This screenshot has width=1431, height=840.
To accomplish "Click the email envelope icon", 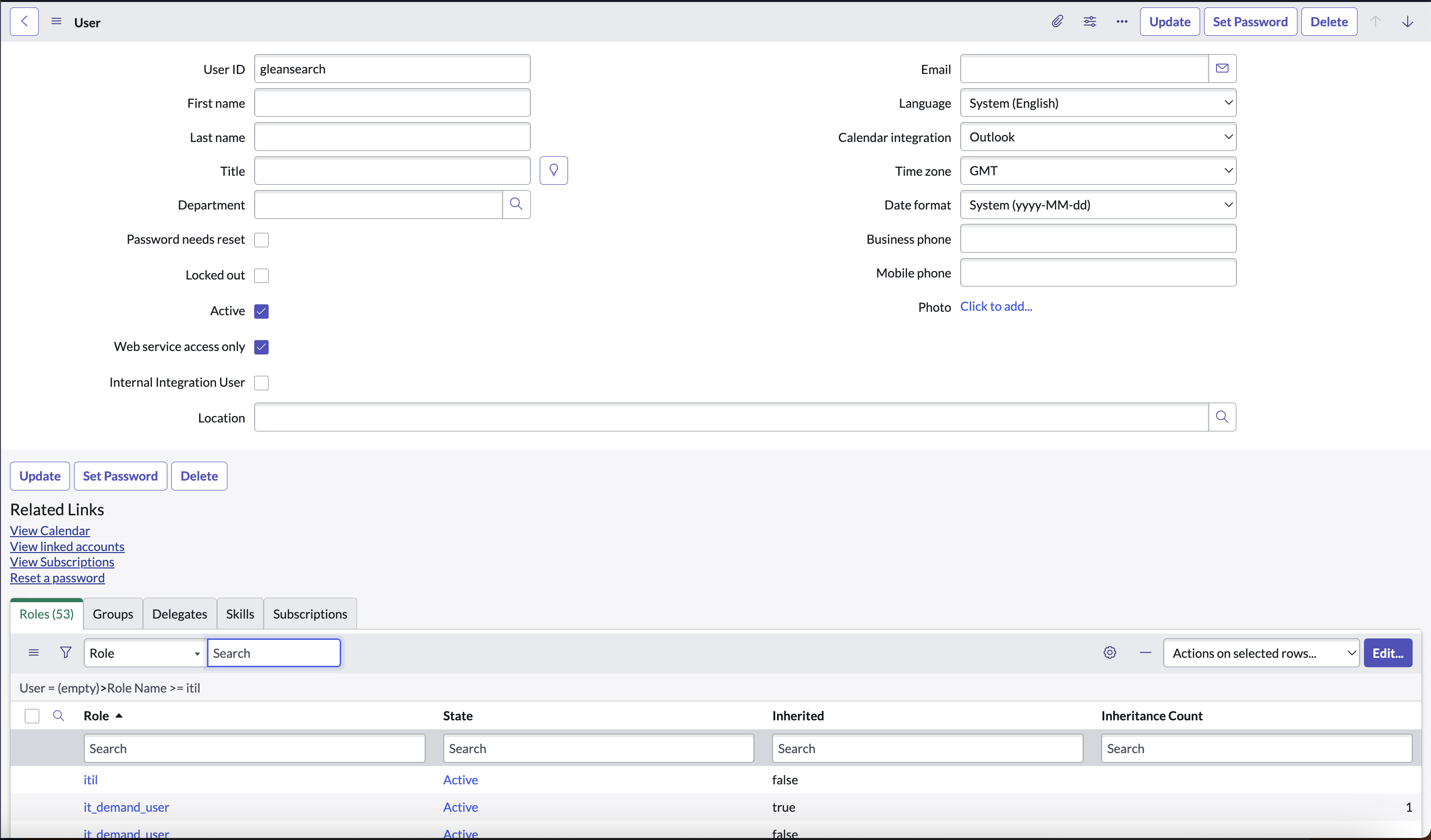I will pos(1222,69).
